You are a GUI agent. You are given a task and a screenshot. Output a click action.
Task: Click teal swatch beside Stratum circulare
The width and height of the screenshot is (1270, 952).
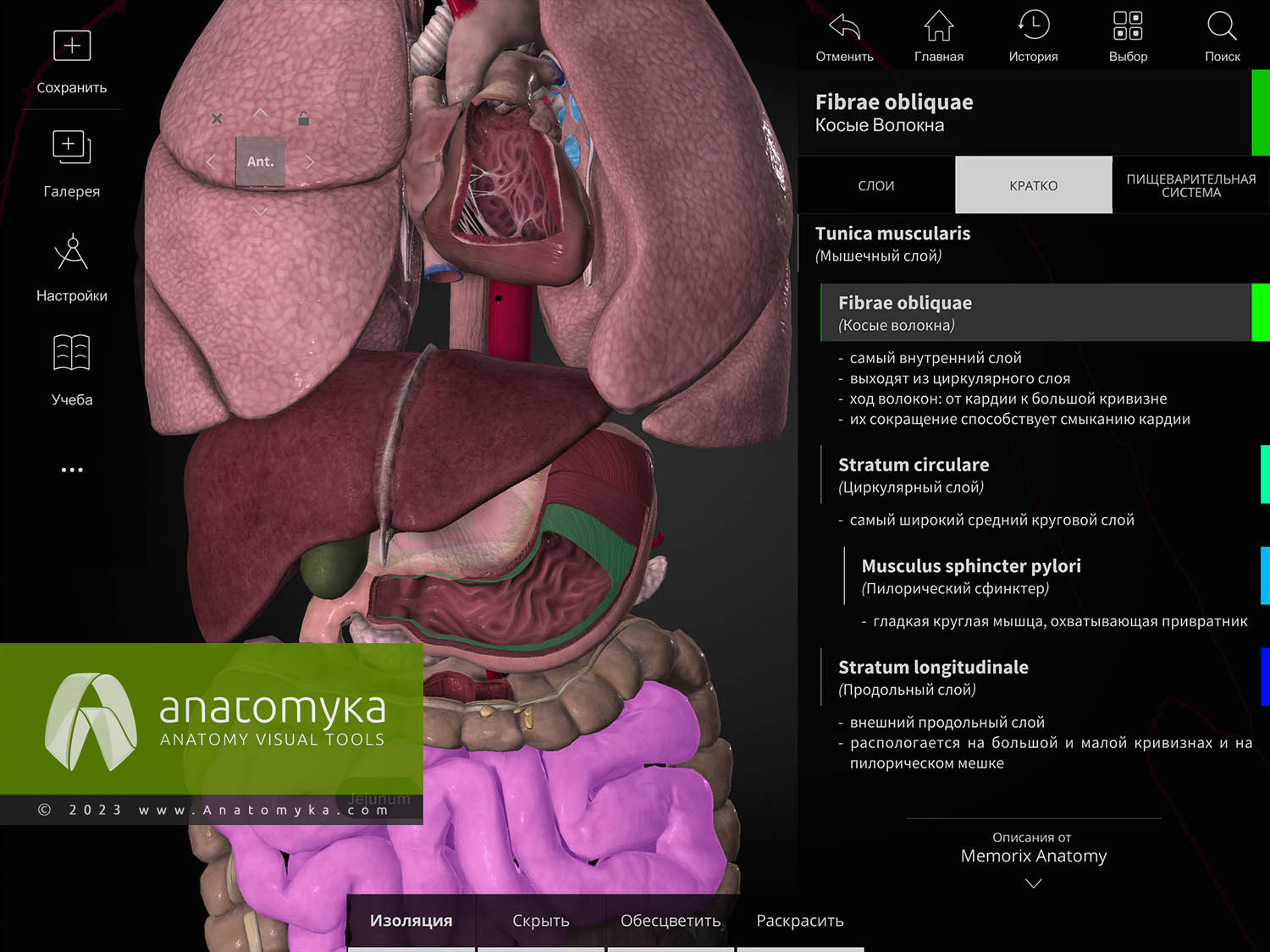(x=1265, y=475)
